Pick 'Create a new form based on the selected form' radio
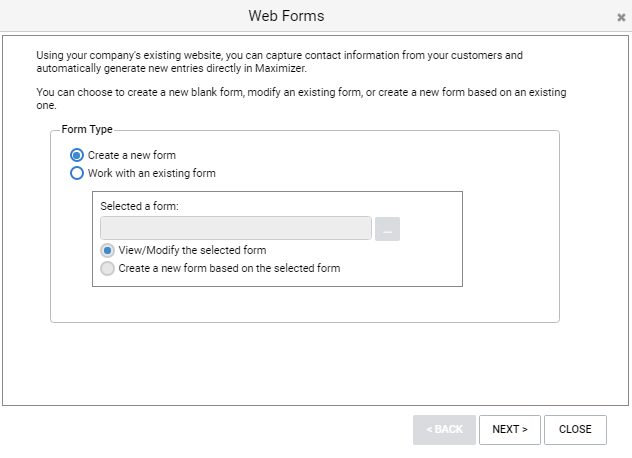Viewport: 632px width, 458px height. tap(107, 269)
